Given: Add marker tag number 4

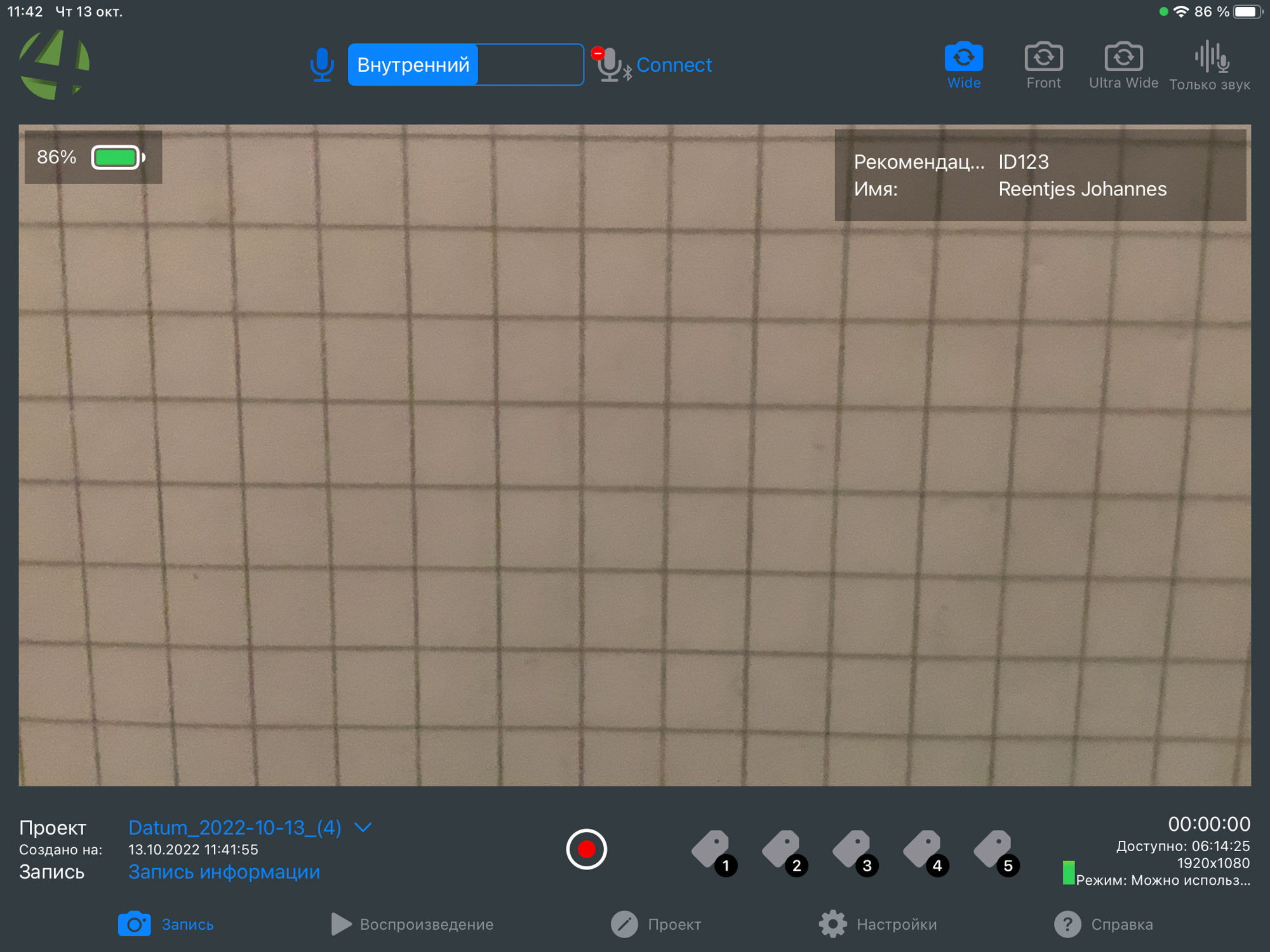Looking at the screenshot, I should (925, 852).
